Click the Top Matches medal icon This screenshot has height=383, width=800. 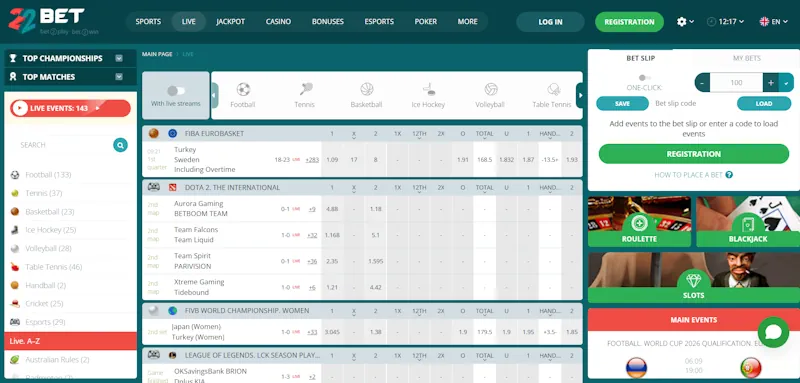(13, 76)
